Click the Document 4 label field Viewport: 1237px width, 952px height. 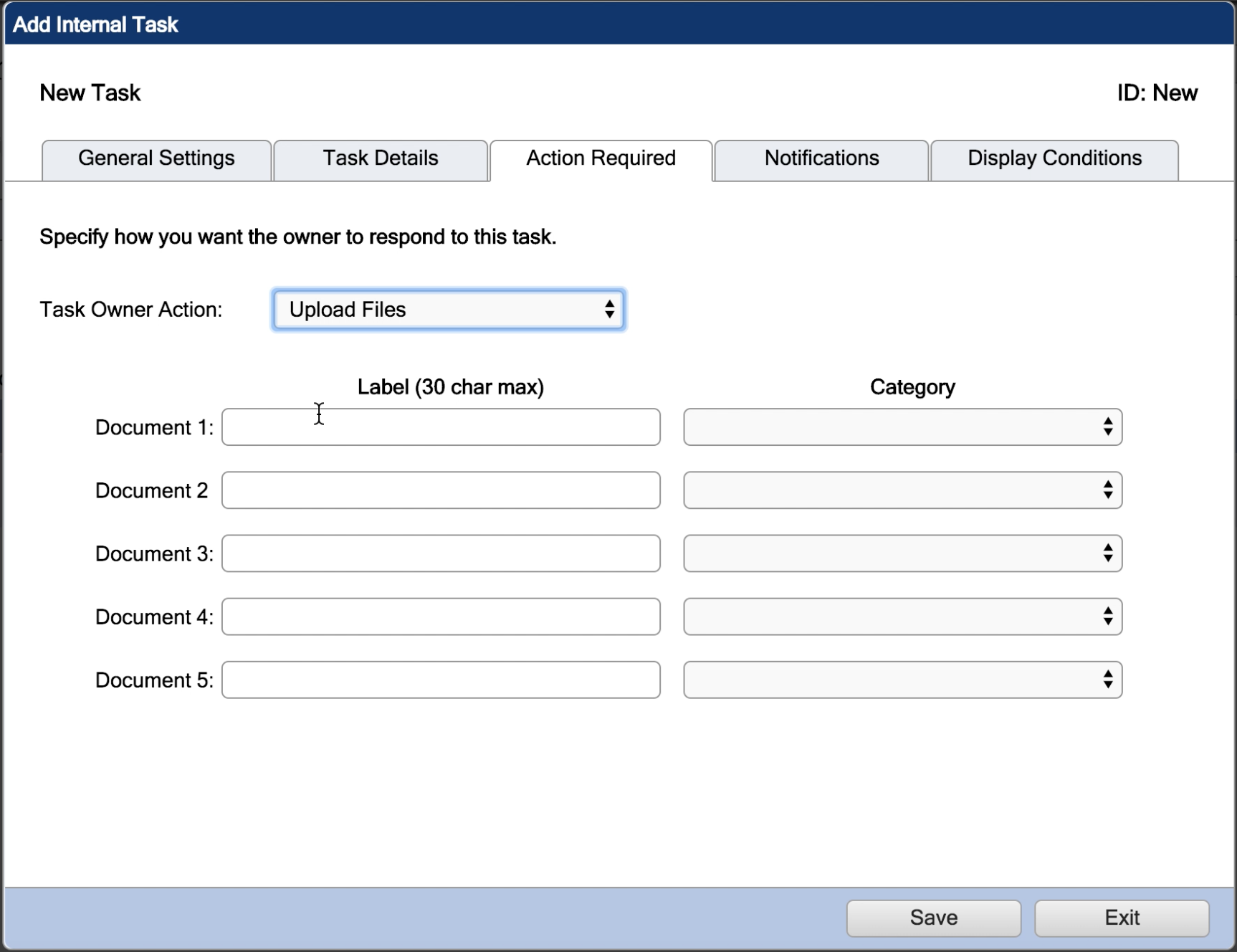click(439, 617)
